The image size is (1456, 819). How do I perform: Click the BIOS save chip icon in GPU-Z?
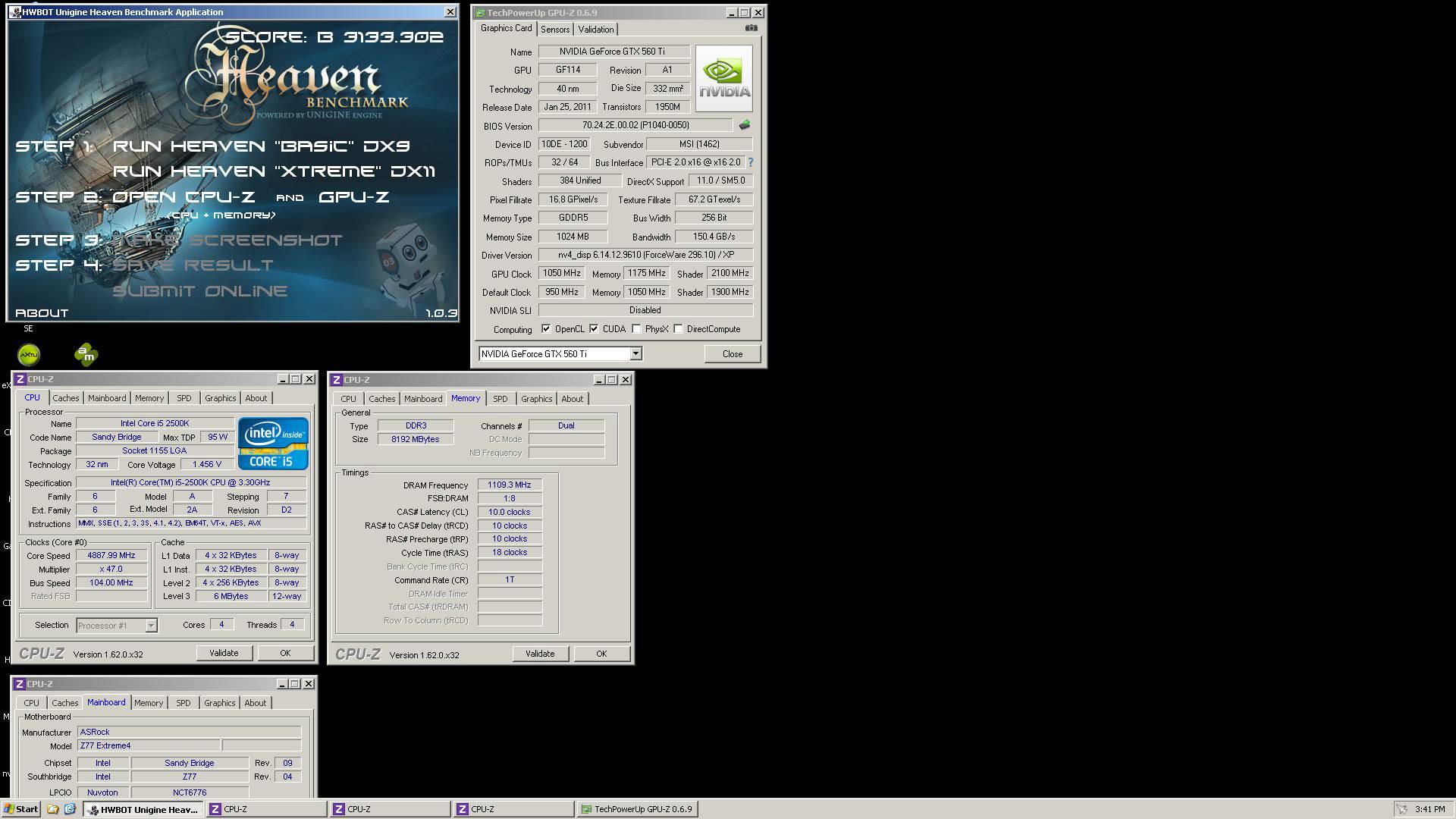tap(744, 125)
